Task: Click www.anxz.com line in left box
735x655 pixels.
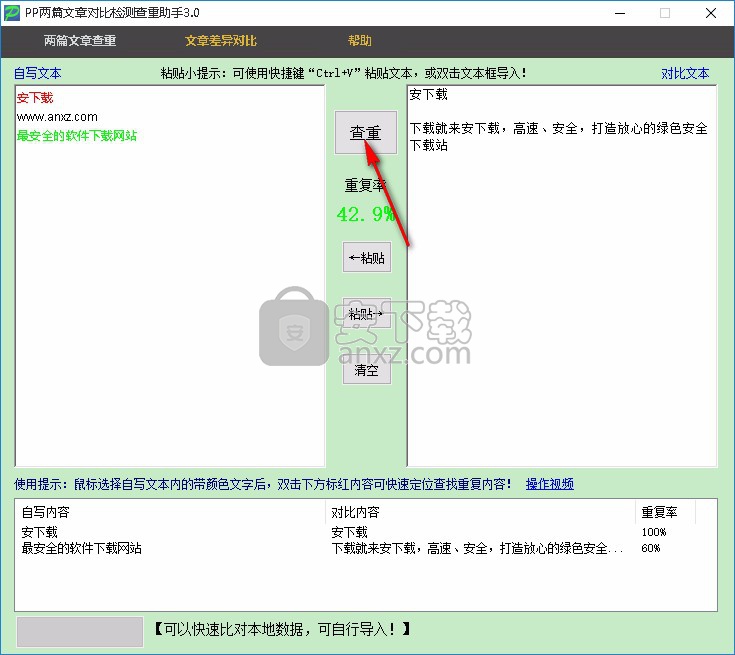Action: click(57, 117)
